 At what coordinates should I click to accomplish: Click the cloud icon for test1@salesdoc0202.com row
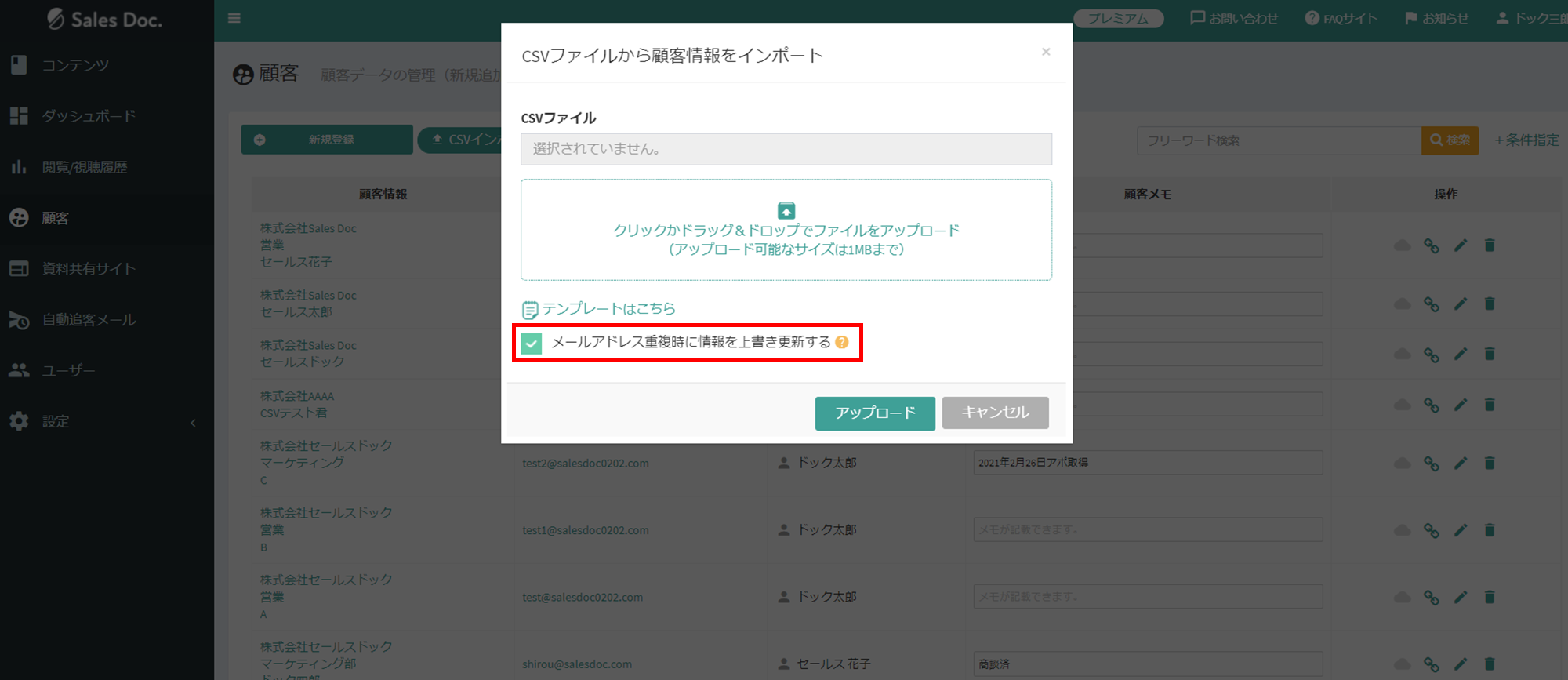click(x=1402, y=531)
